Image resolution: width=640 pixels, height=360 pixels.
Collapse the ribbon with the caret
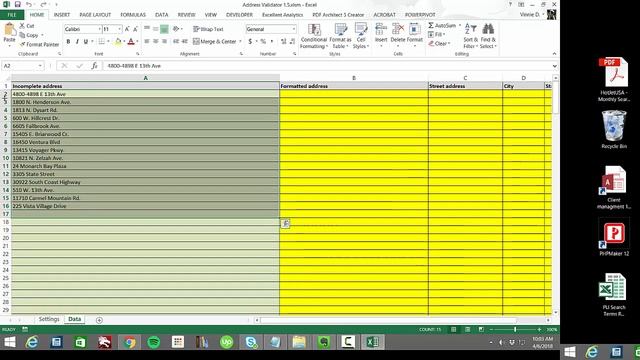coord(554,53)
